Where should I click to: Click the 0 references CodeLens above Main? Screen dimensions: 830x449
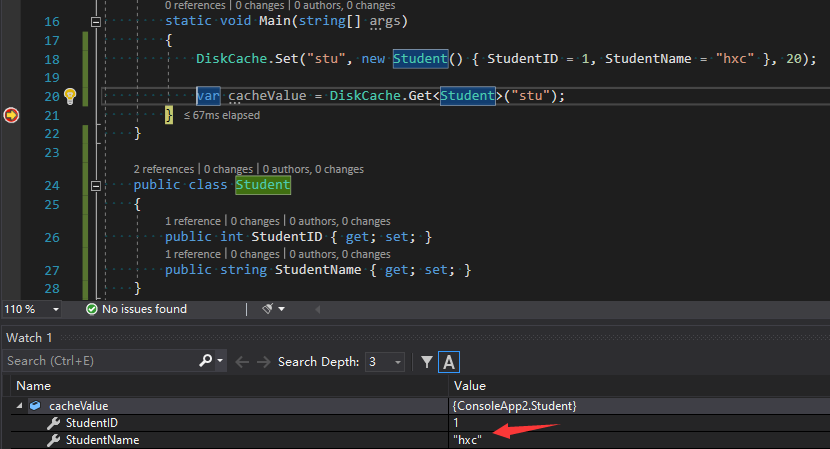coord(195,5)
